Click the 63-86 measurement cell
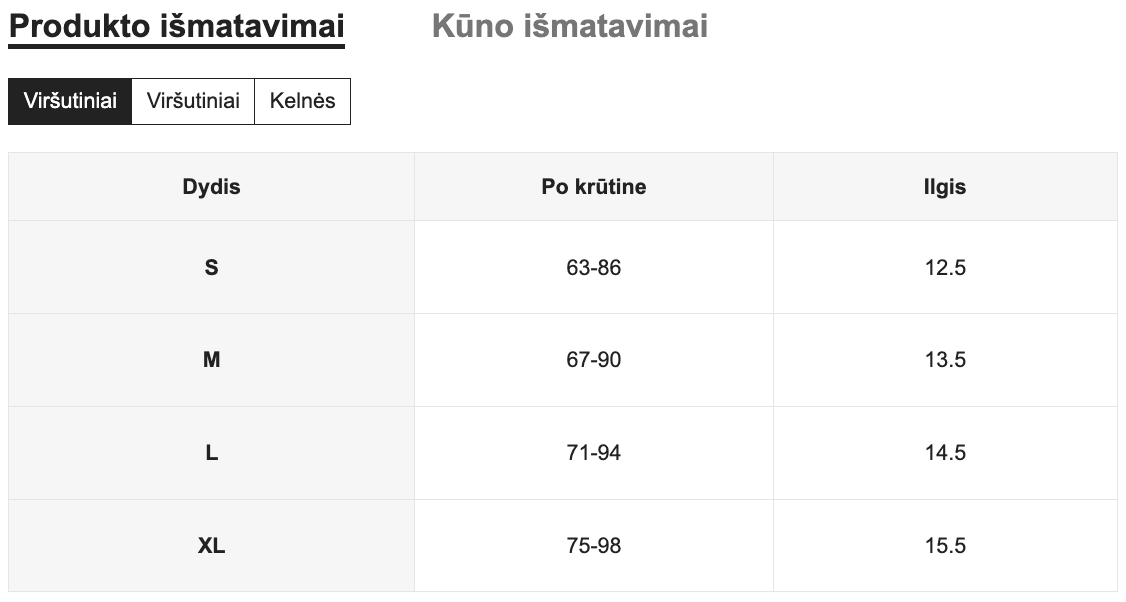This screenshot has width=1126, height=602. click(x=593, y=267)
